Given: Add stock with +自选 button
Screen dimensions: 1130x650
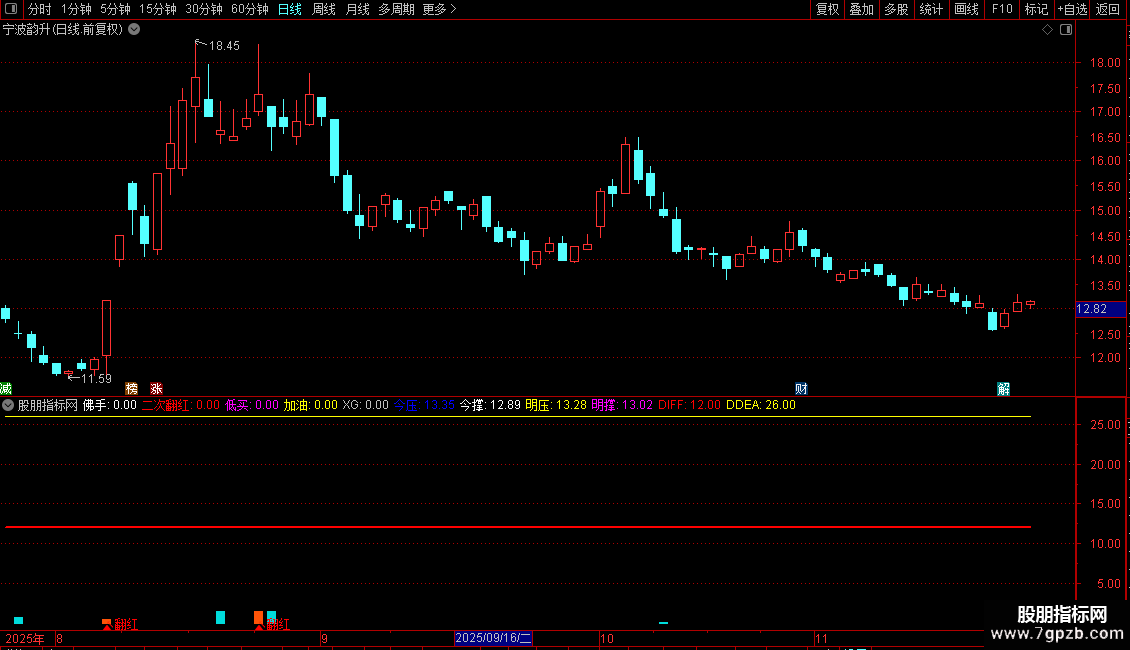Looking at the screenshot, I should (1072, 9).
